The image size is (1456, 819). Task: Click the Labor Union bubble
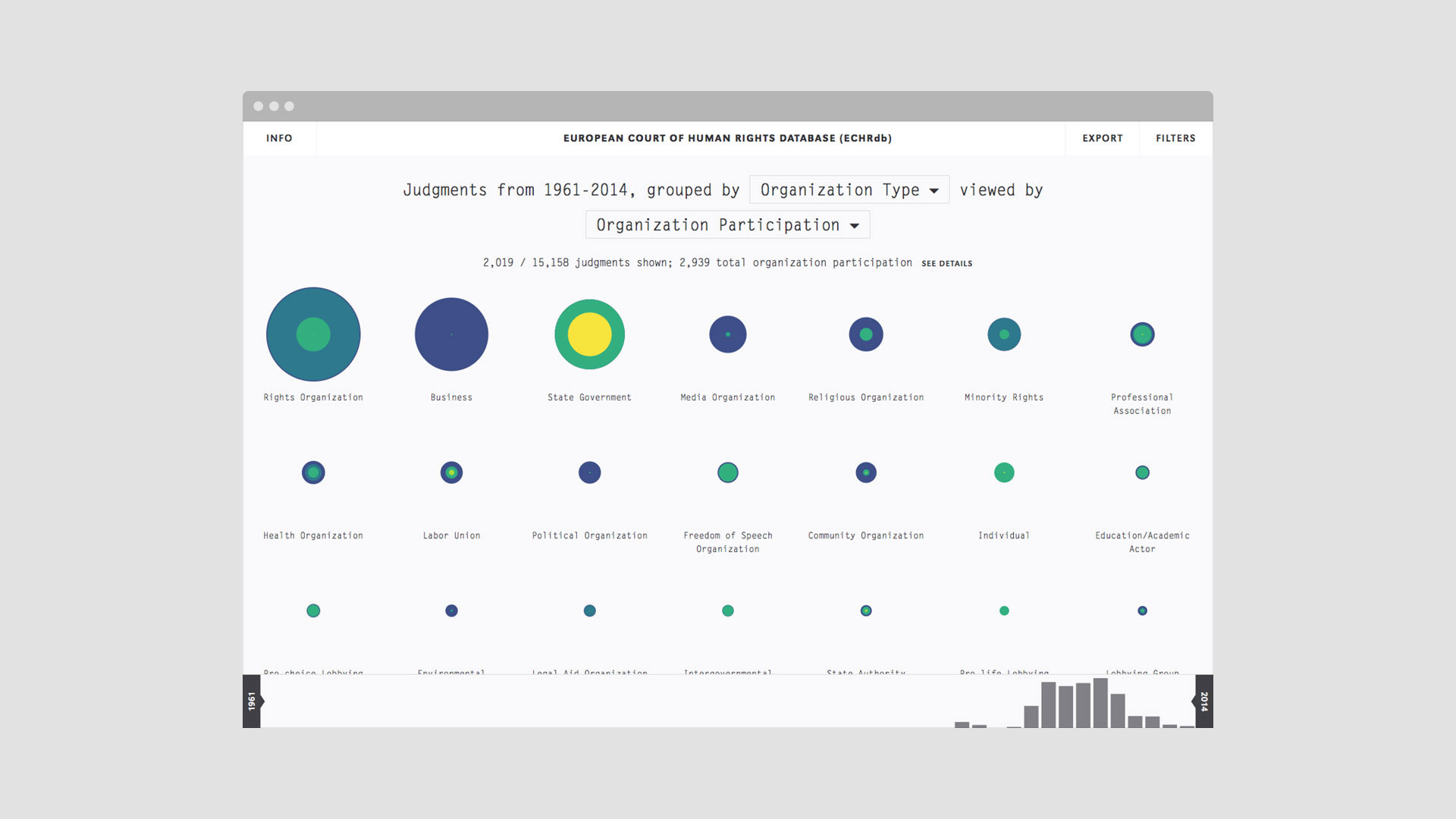tap(451, 472)
